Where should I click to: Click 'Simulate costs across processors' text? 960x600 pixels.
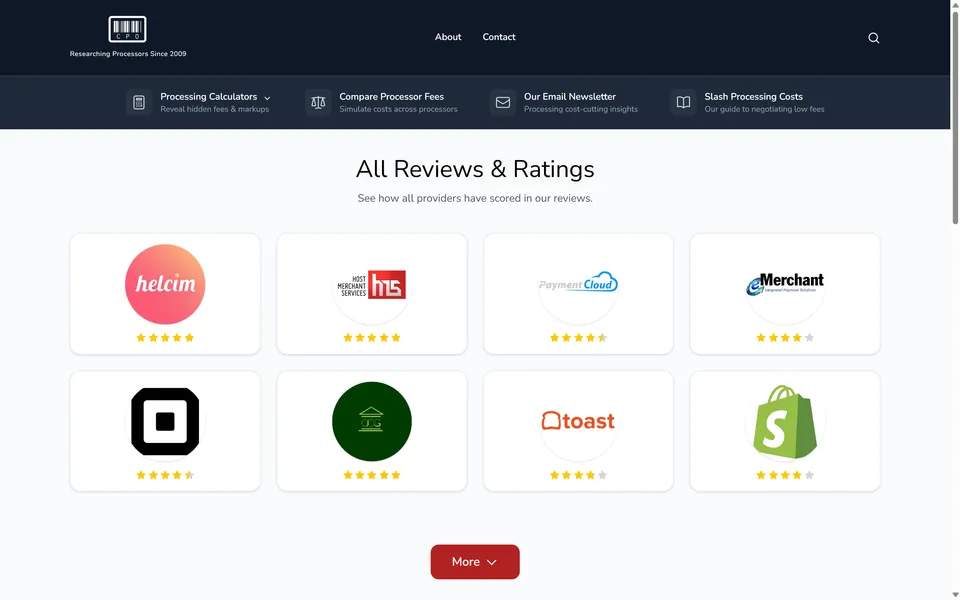(x=399, y=110)
